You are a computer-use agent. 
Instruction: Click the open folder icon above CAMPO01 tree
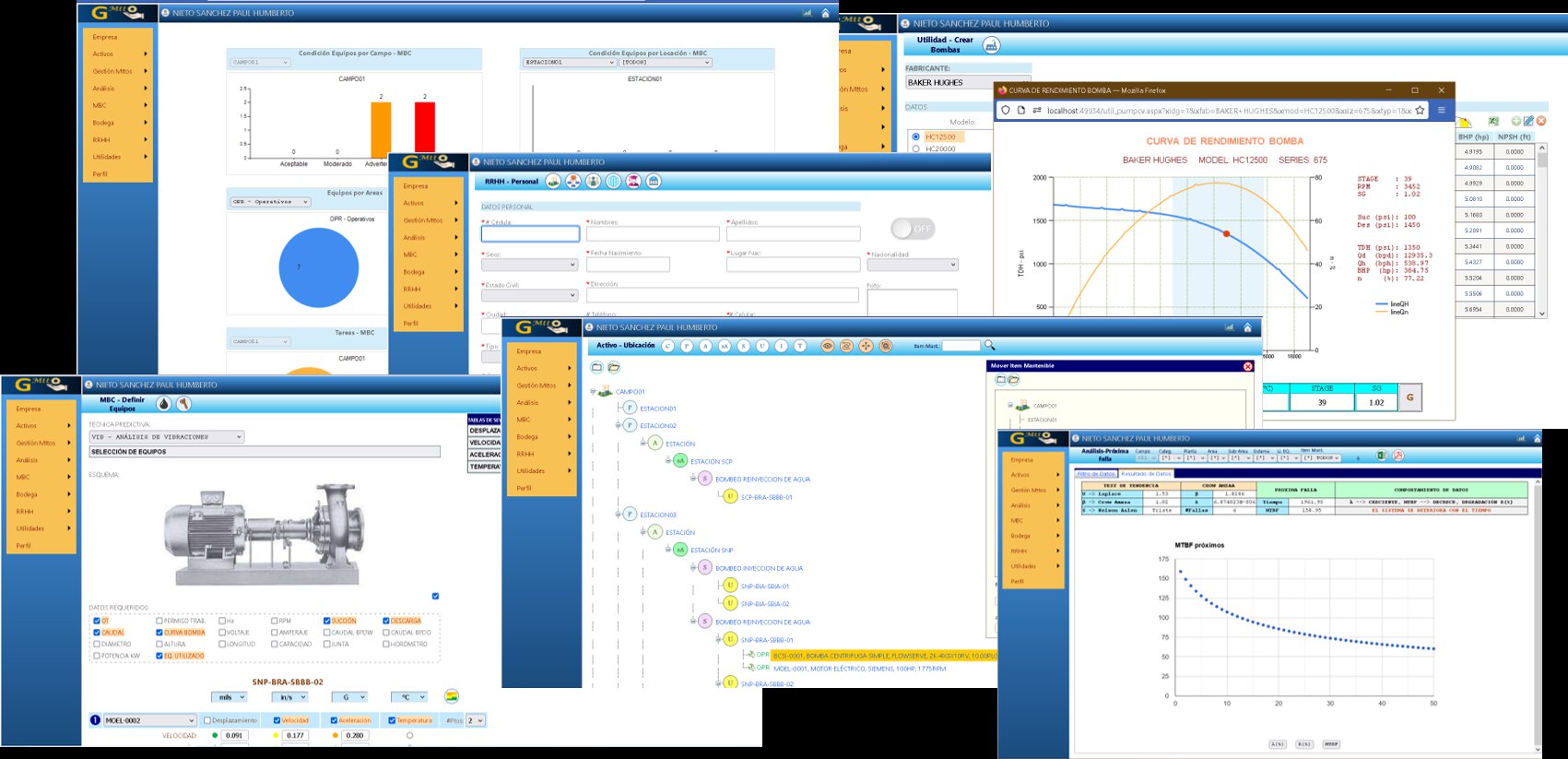(614, 367)
